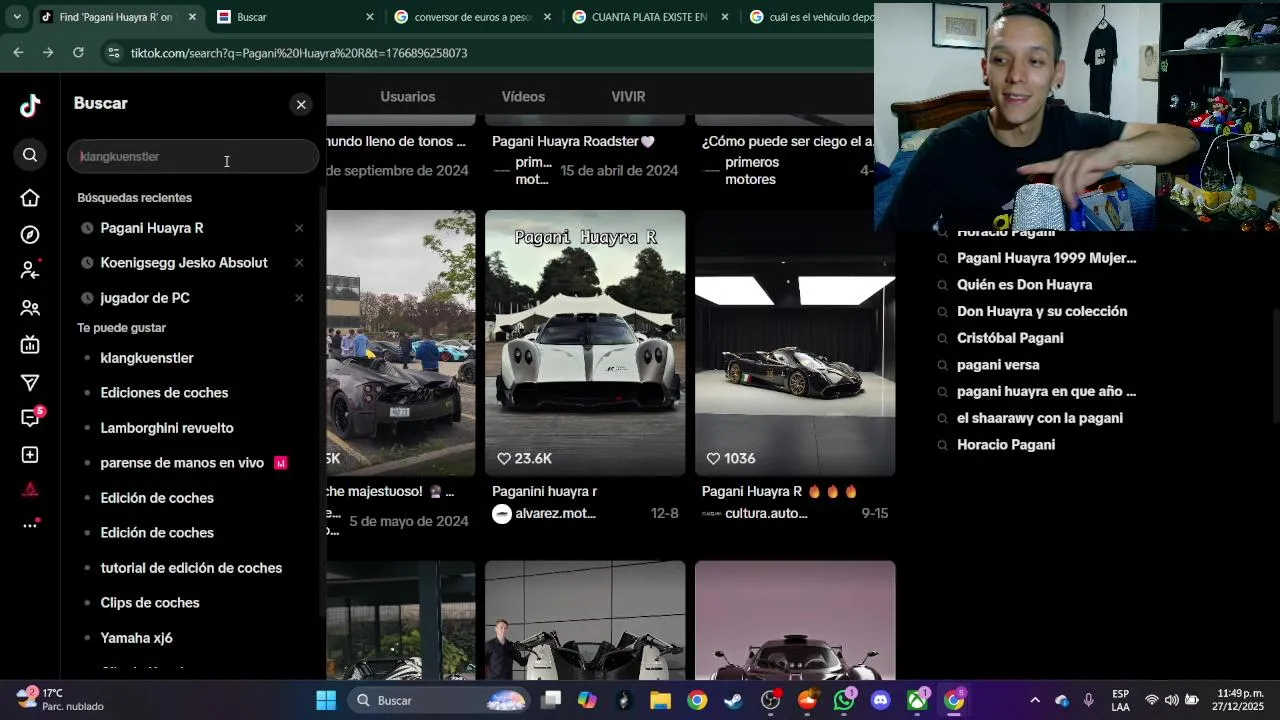Choose suggestion tutorial de edición de coches
This screenshot has height=720, width=1280.
pos(191,568)
